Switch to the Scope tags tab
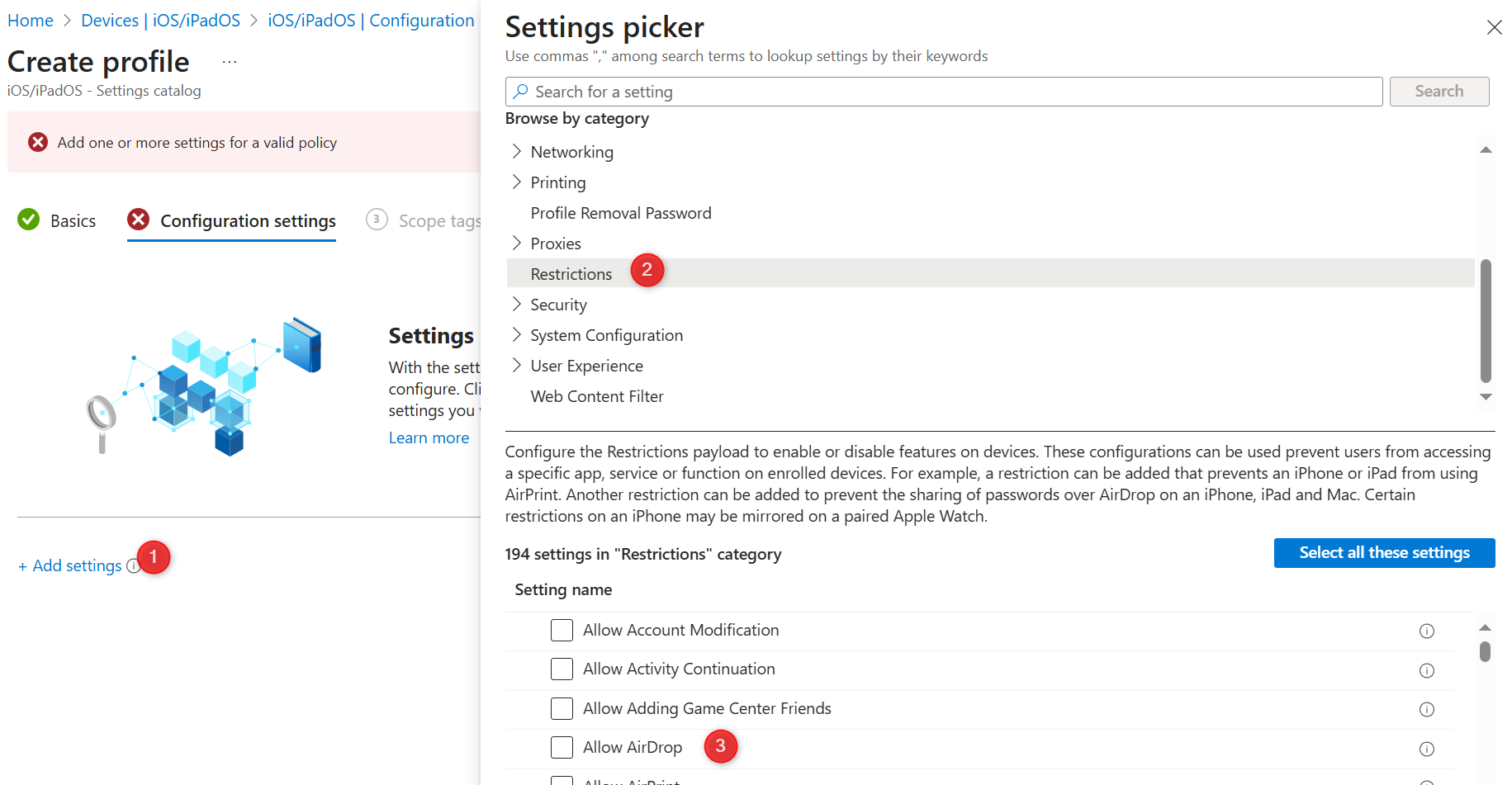The image size is (1512, 785). tap(438, 220)
